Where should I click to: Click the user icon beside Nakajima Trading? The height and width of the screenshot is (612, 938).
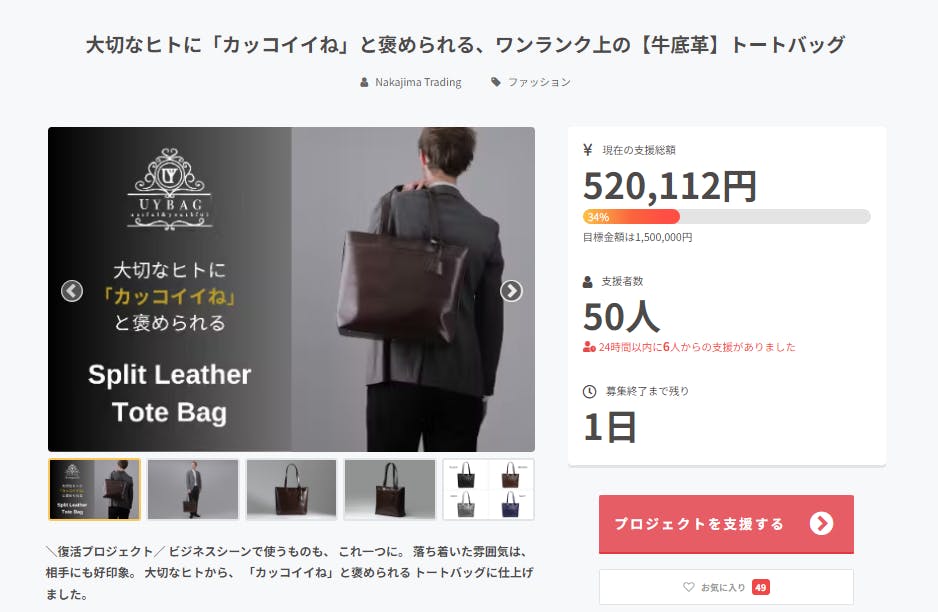tap(364, 83)
